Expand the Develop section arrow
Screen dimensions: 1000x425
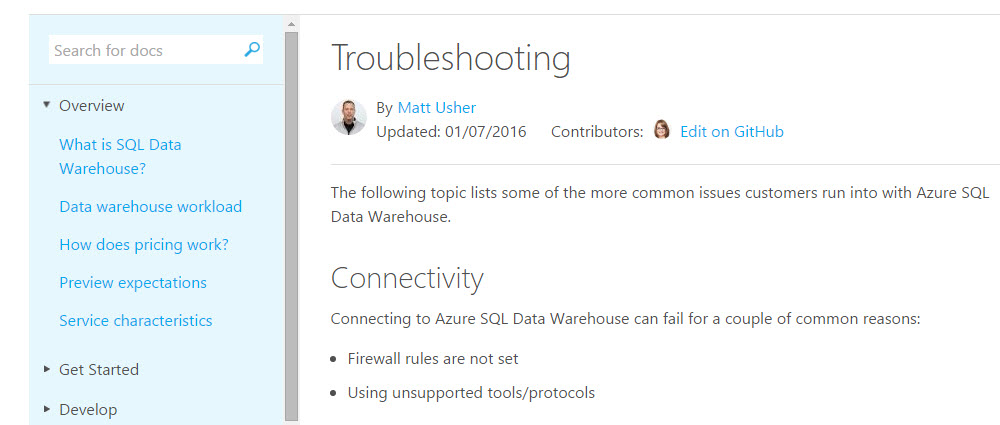click(46, 409)
